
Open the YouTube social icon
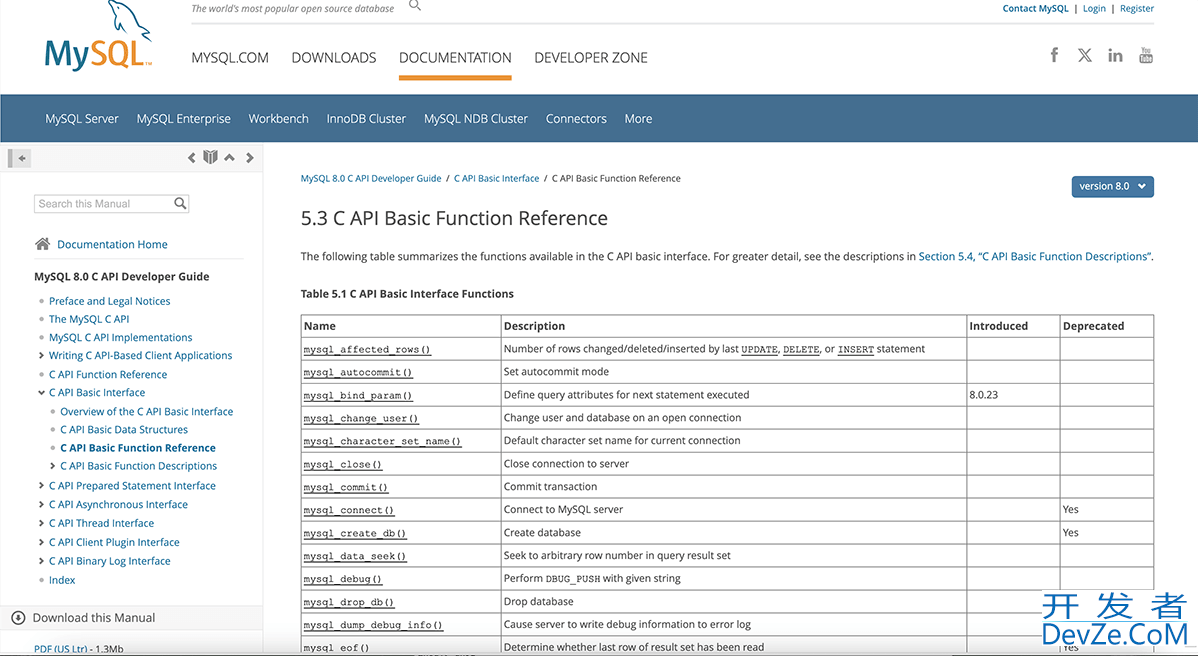[x=1146, y=55]
